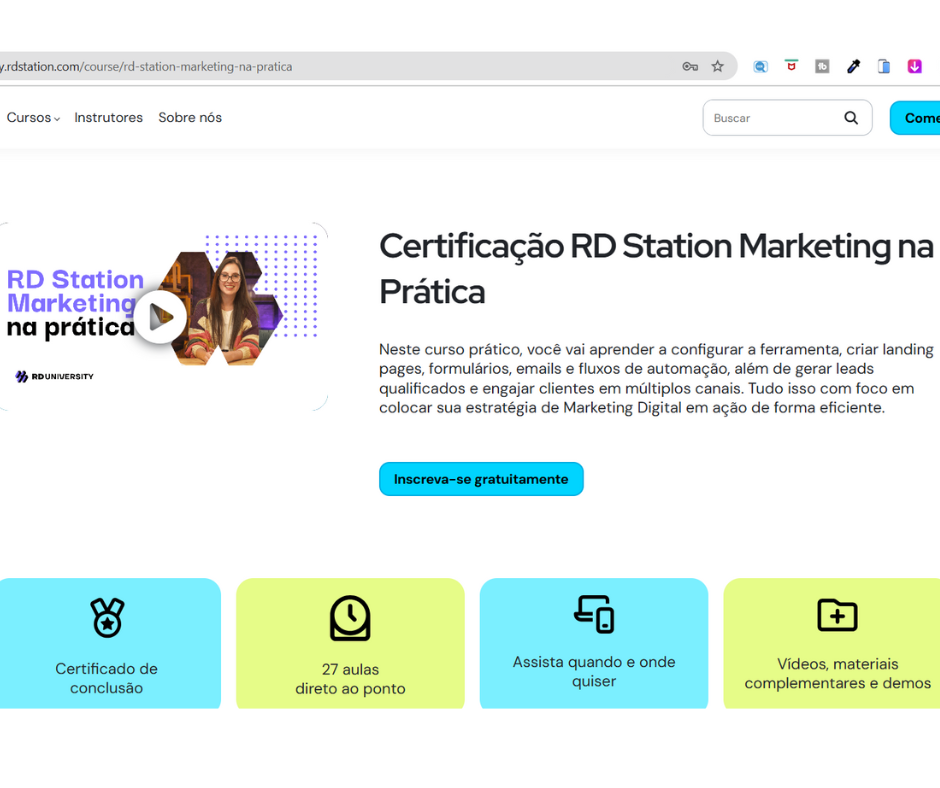Screen dimensions: 940x788
Task: Open the eyedropper color picker extension
Action: click(853, 67)
